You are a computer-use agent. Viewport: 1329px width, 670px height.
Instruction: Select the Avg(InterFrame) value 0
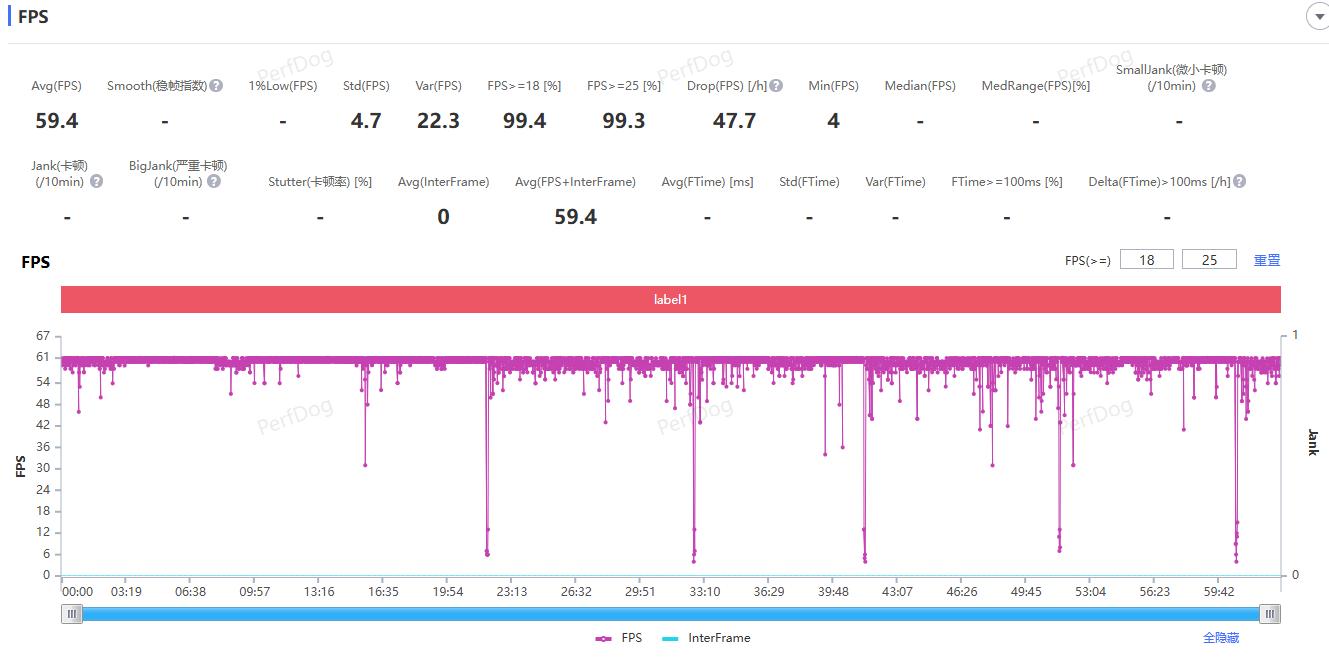point(443,217)
